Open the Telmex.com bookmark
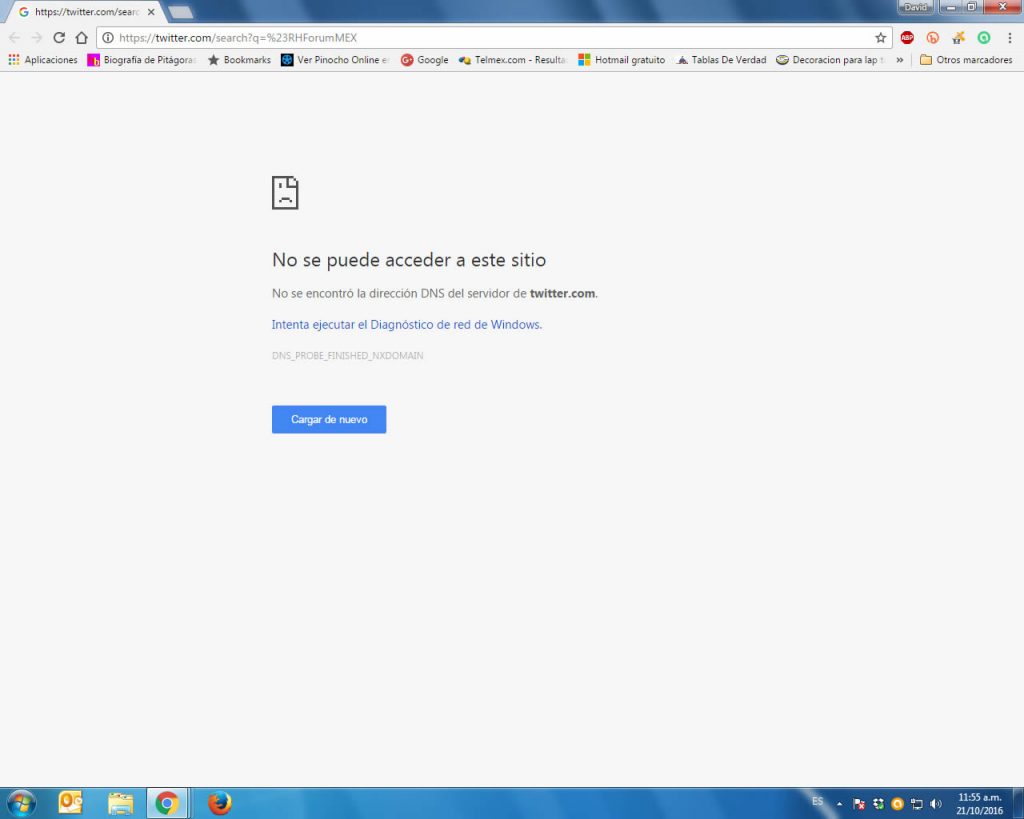Viewport: 1024px width, 819px height. pyautogui.click(x=513, y=59)
